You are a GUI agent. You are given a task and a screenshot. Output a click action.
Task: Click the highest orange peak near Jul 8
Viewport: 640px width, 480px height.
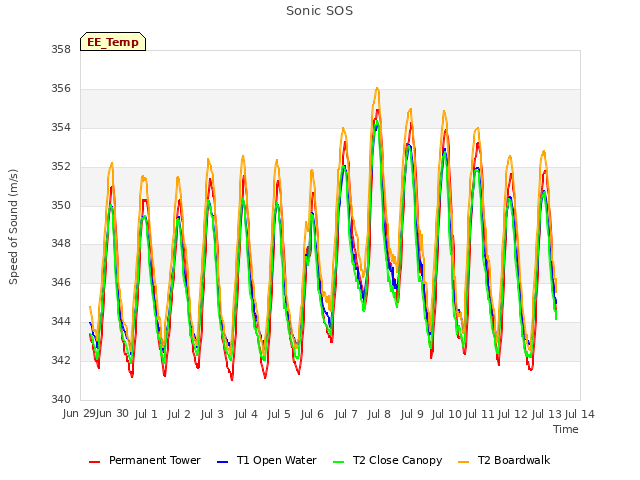[377, 88]
